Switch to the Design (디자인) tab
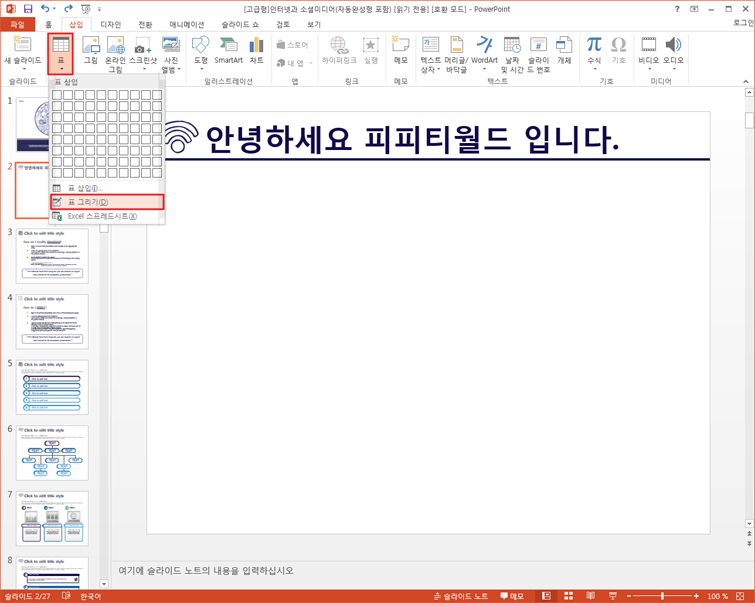755x603 pixels. tap(110, 24)
